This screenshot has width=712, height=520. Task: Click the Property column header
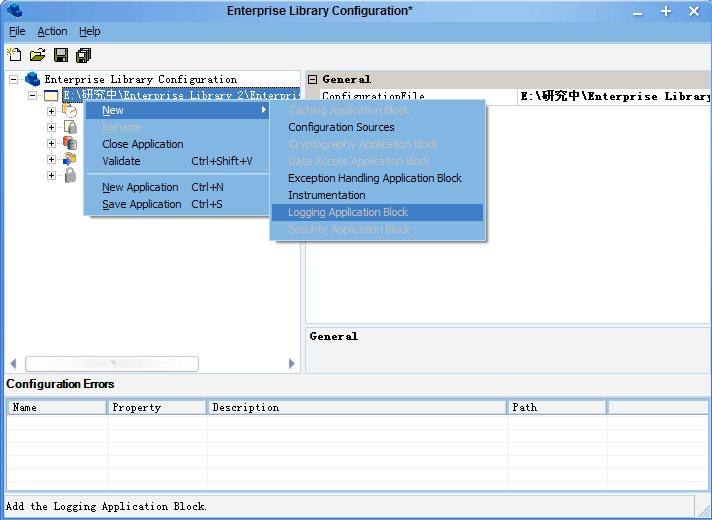pos(157,407)
